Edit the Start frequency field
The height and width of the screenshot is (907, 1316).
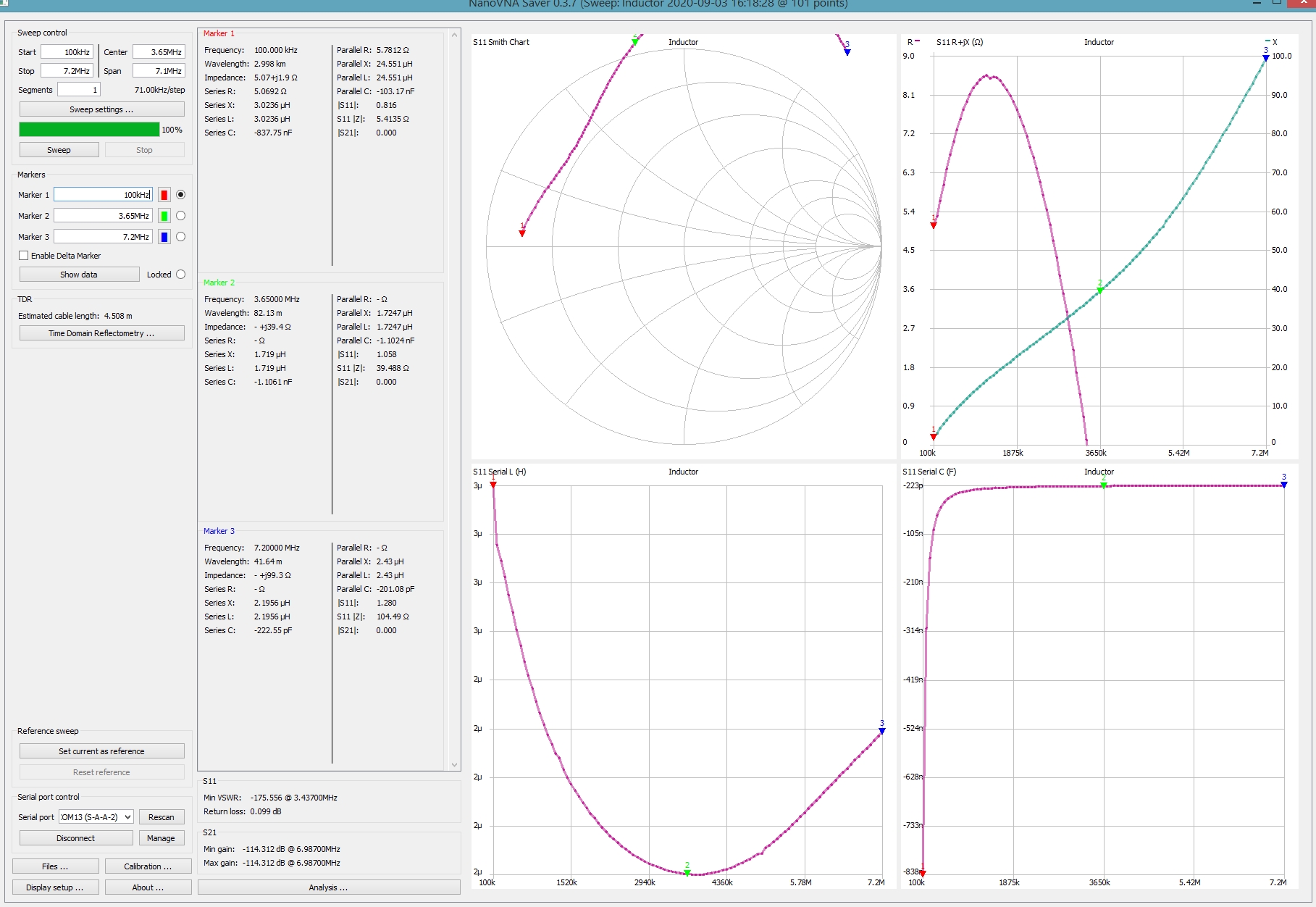(67, 52)
